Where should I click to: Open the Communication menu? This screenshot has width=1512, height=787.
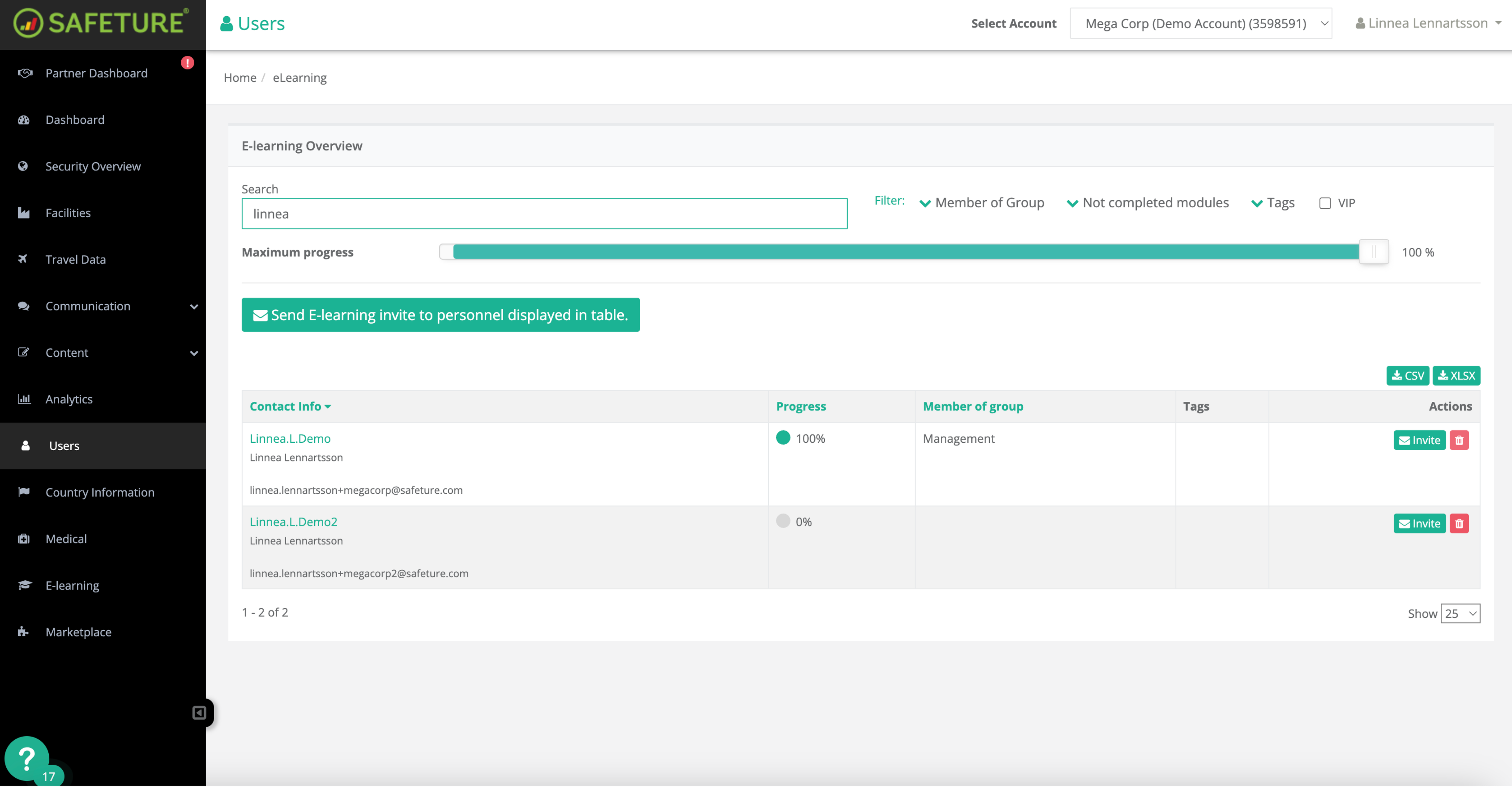88,306
